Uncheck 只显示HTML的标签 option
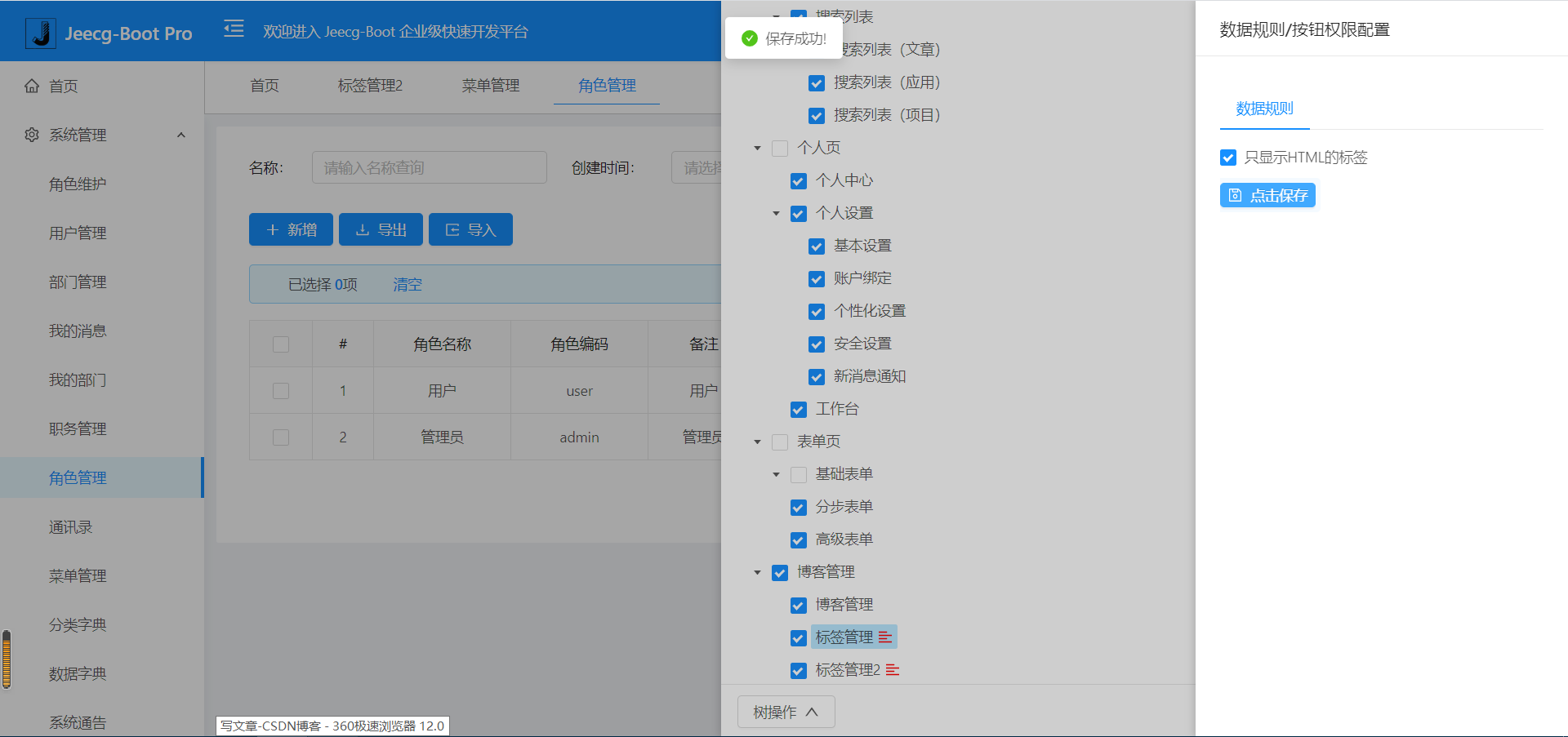The height and width of the screenshot is (737, 1568). tap(1228, 158)
